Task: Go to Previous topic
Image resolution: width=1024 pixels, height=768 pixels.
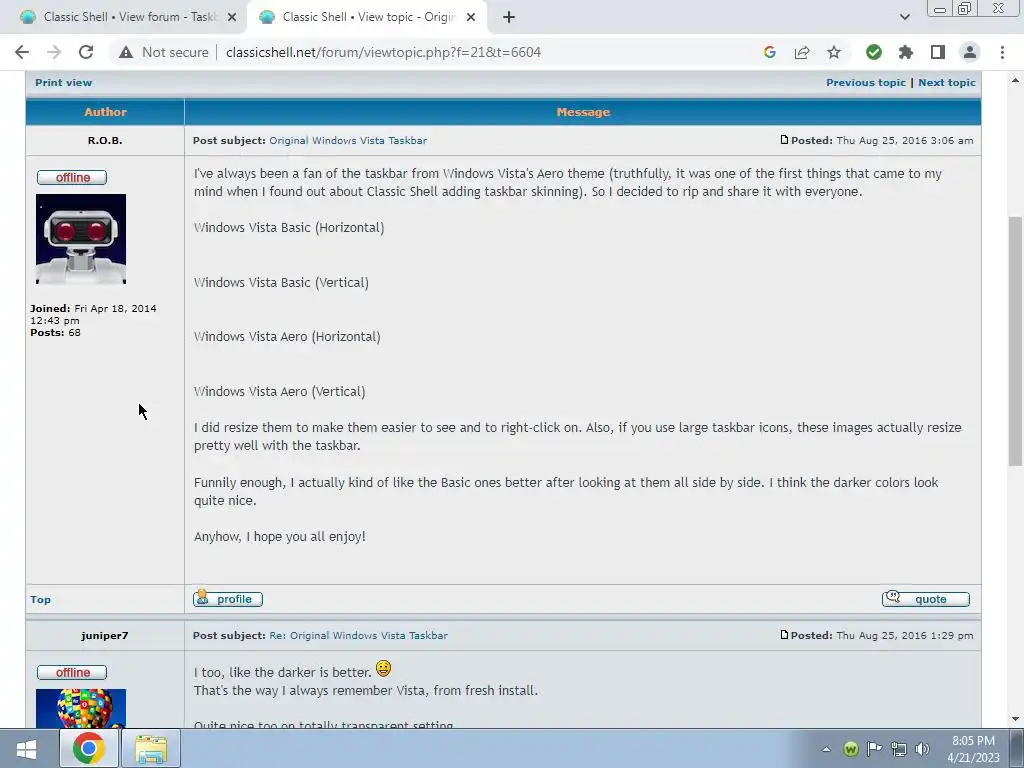Action: click(865, 82)
